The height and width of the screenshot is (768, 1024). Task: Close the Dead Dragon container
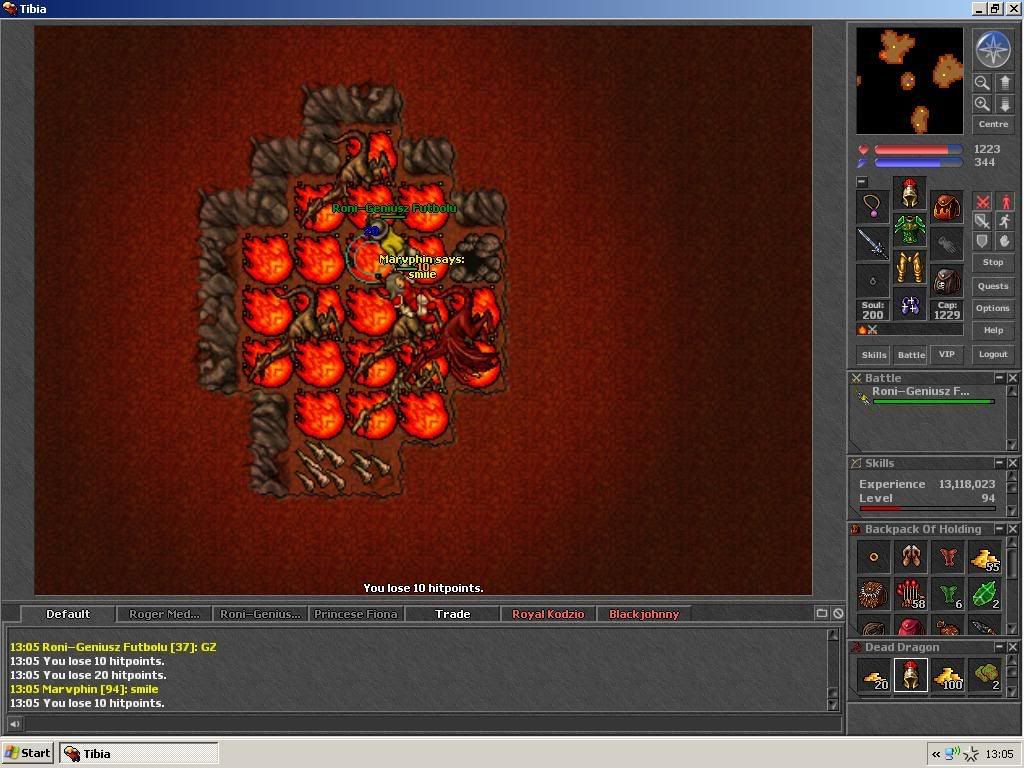(1012, 647)
